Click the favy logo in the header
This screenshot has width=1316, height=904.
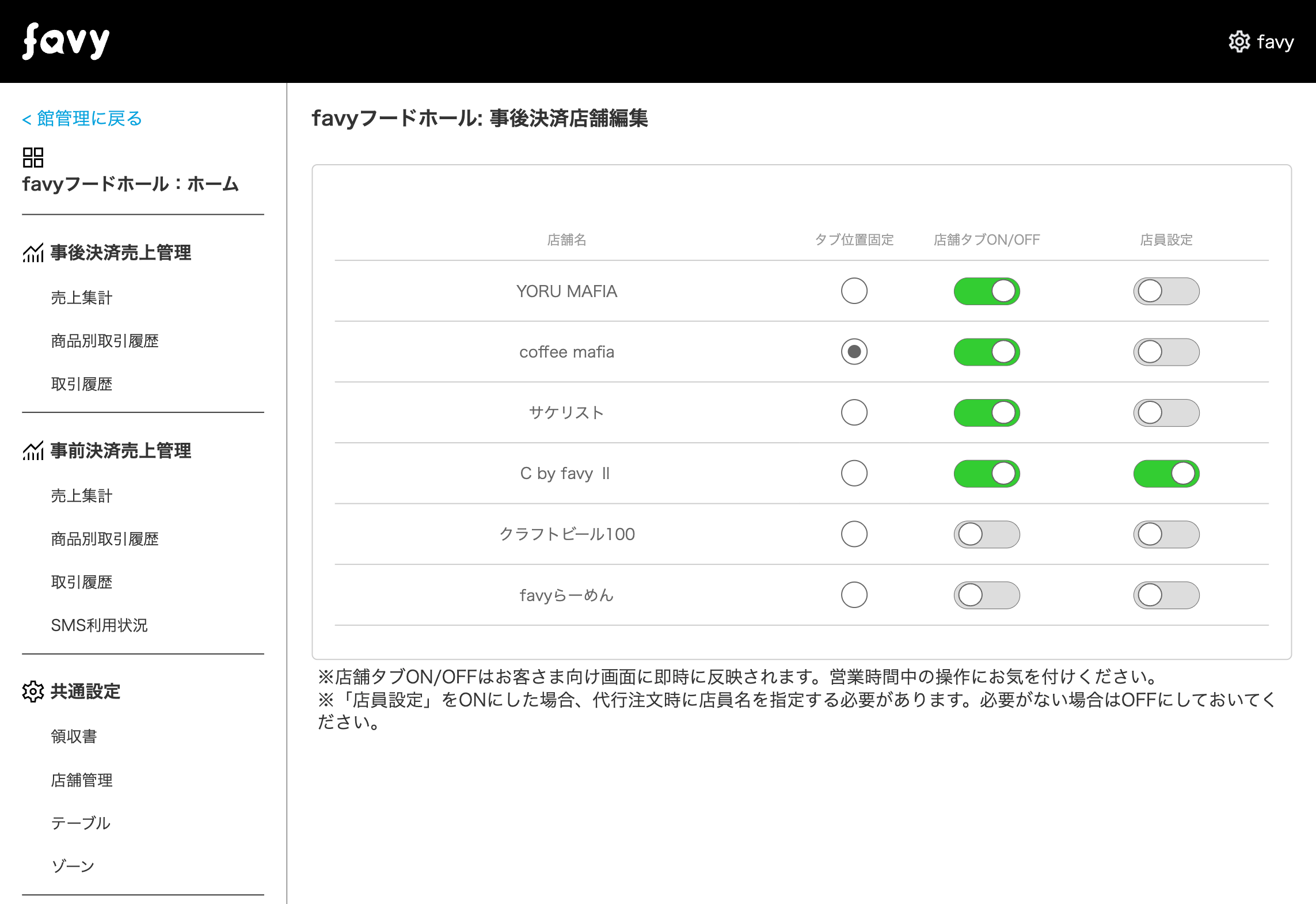[x=66, y=41]
